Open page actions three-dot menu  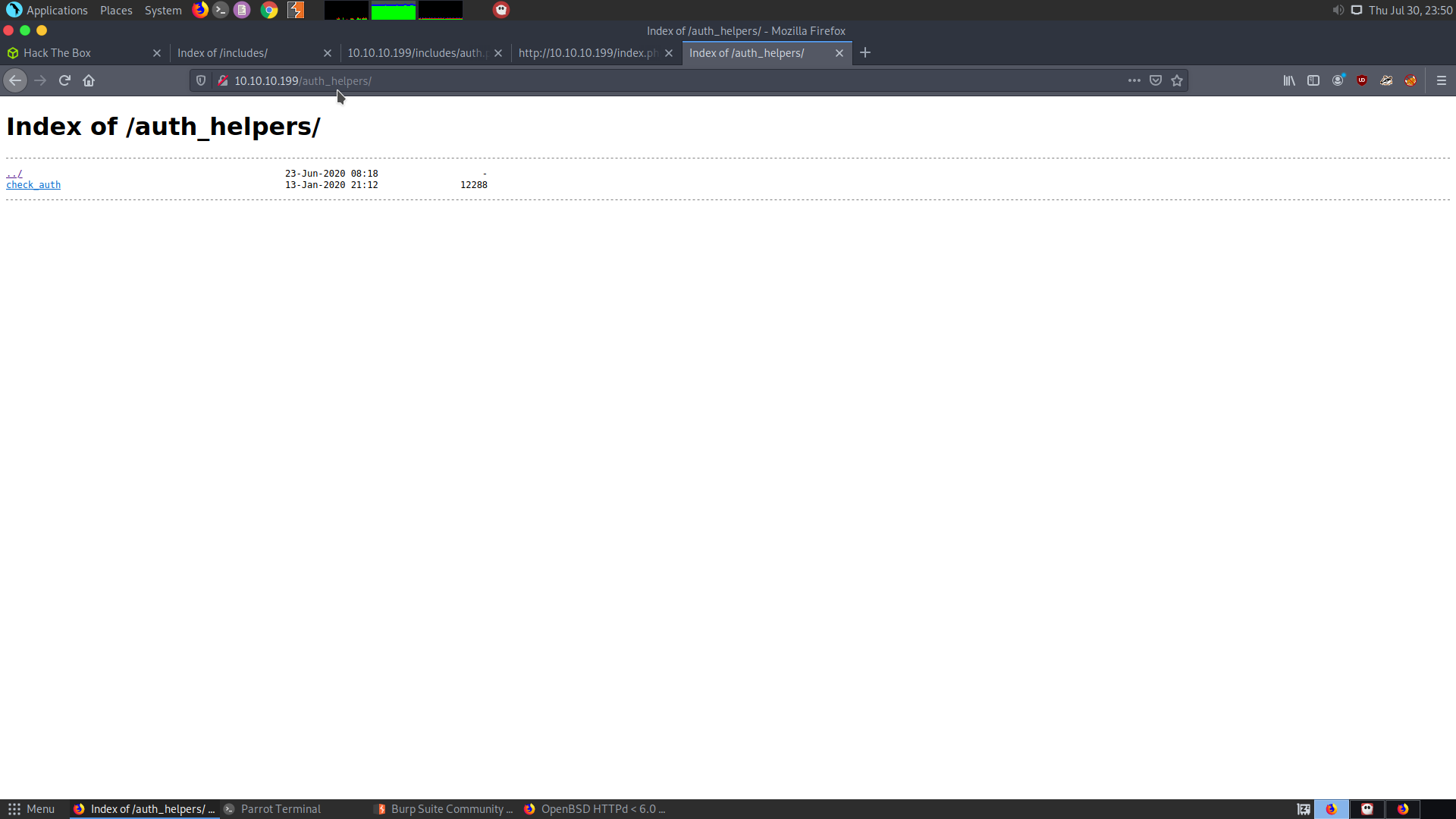(1134, 80)
